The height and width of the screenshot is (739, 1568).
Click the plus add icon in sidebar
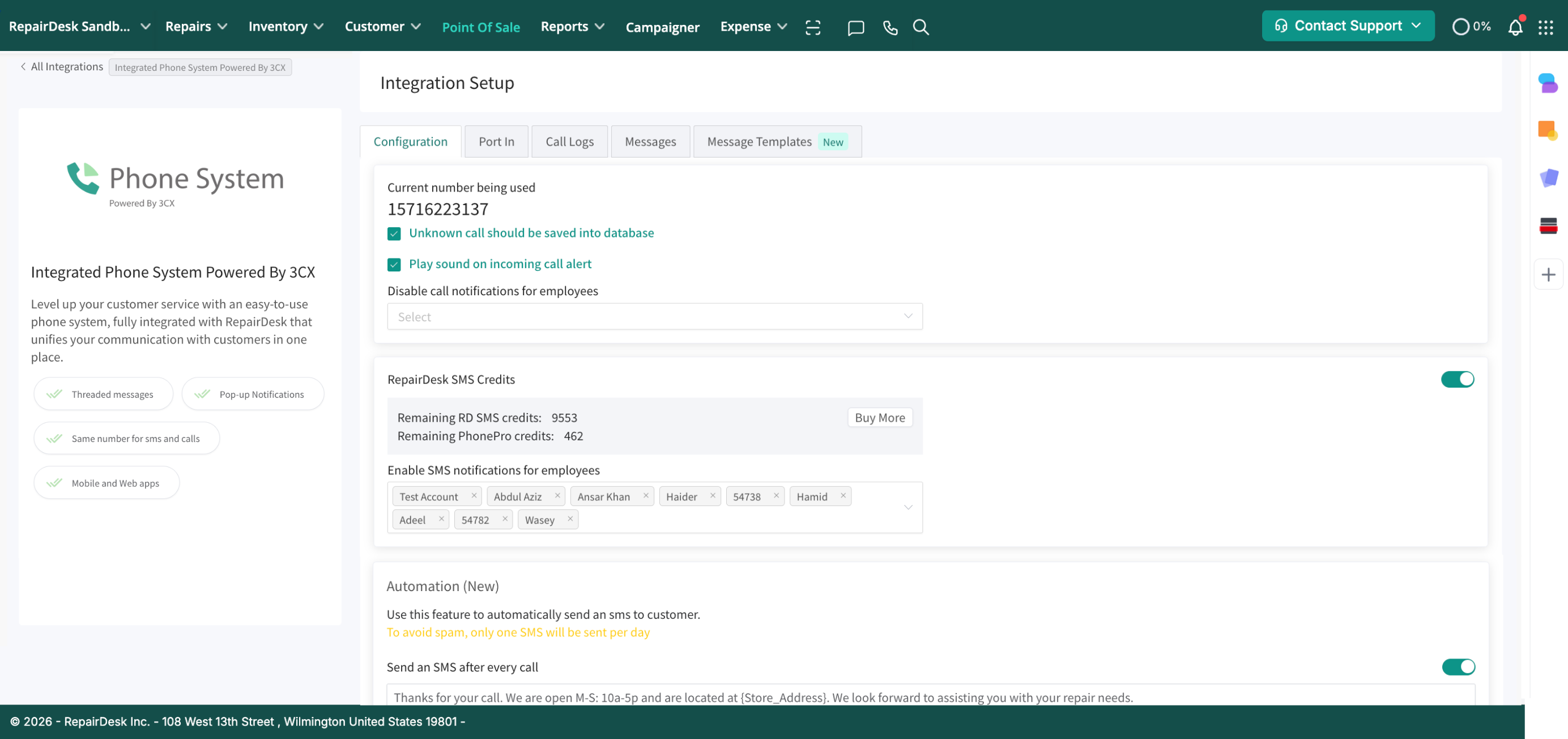click(x=1549, y=274)
